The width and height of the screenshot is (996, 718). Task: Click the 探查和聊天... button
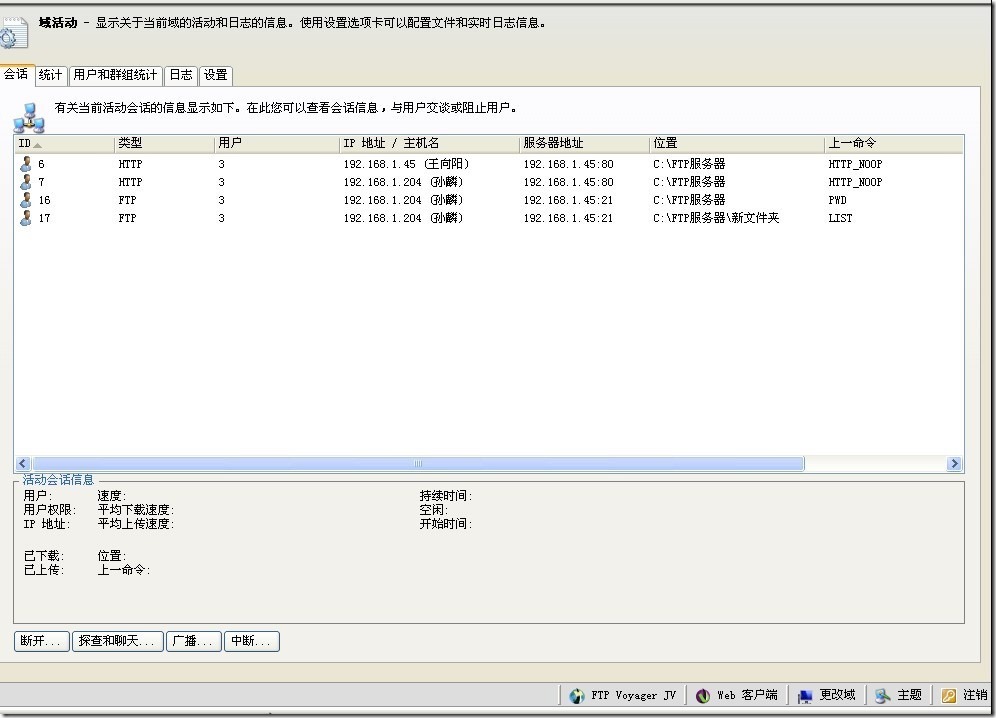point(118,641)
